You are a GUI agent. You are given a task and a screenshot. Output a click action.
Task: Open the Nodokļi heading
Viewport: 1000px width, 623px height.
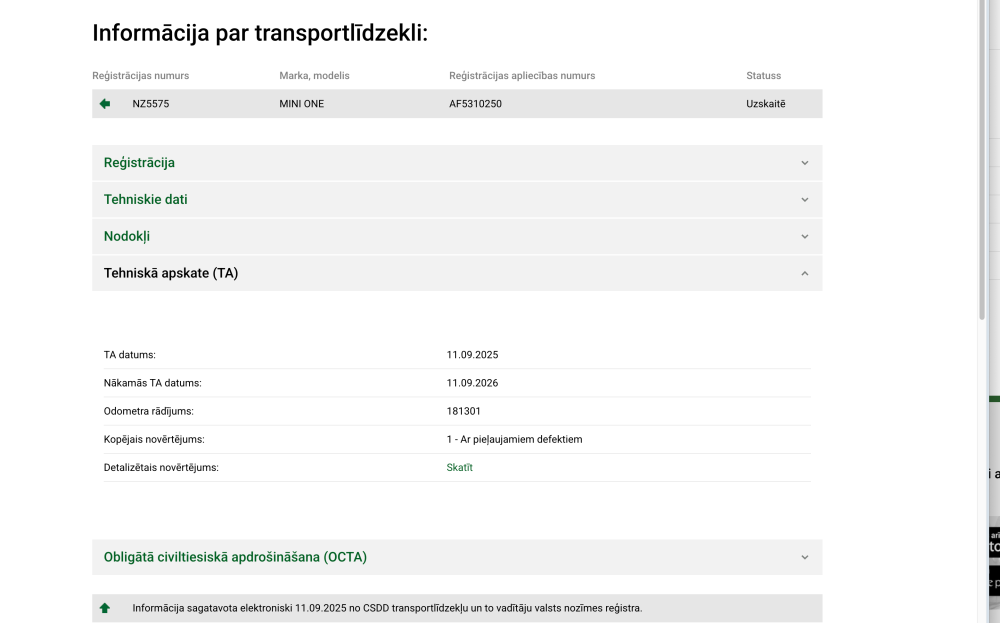tap(127, 237)
